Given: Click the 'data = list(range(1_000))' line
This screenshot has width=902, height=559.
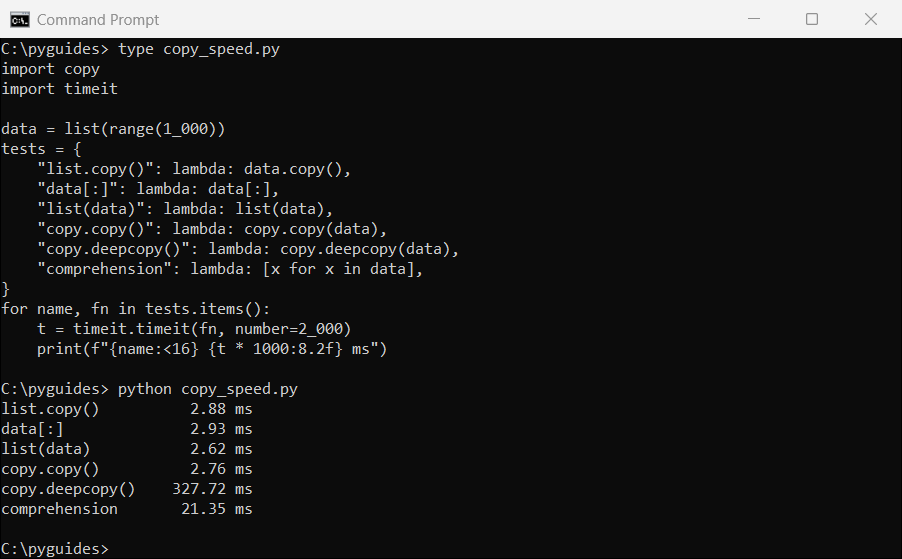Looking at the screenshot, I should click(113, 129).
